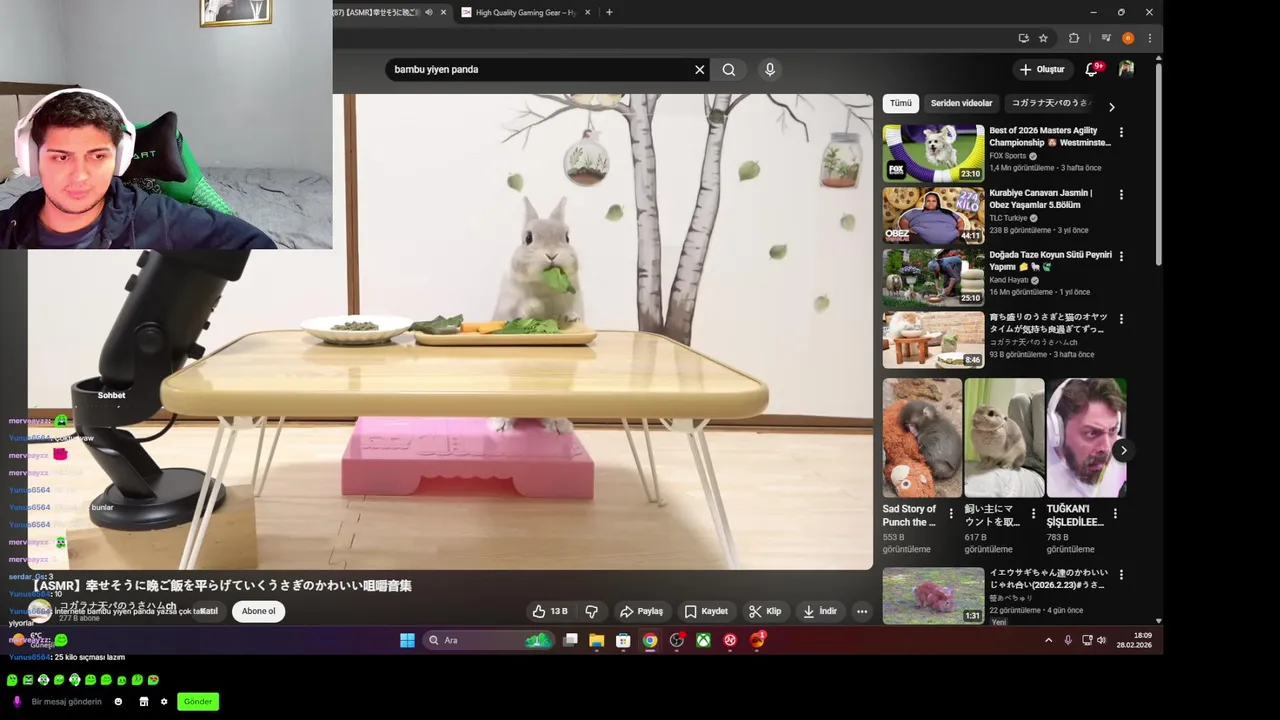Open more actions for the video

(862, 611)
